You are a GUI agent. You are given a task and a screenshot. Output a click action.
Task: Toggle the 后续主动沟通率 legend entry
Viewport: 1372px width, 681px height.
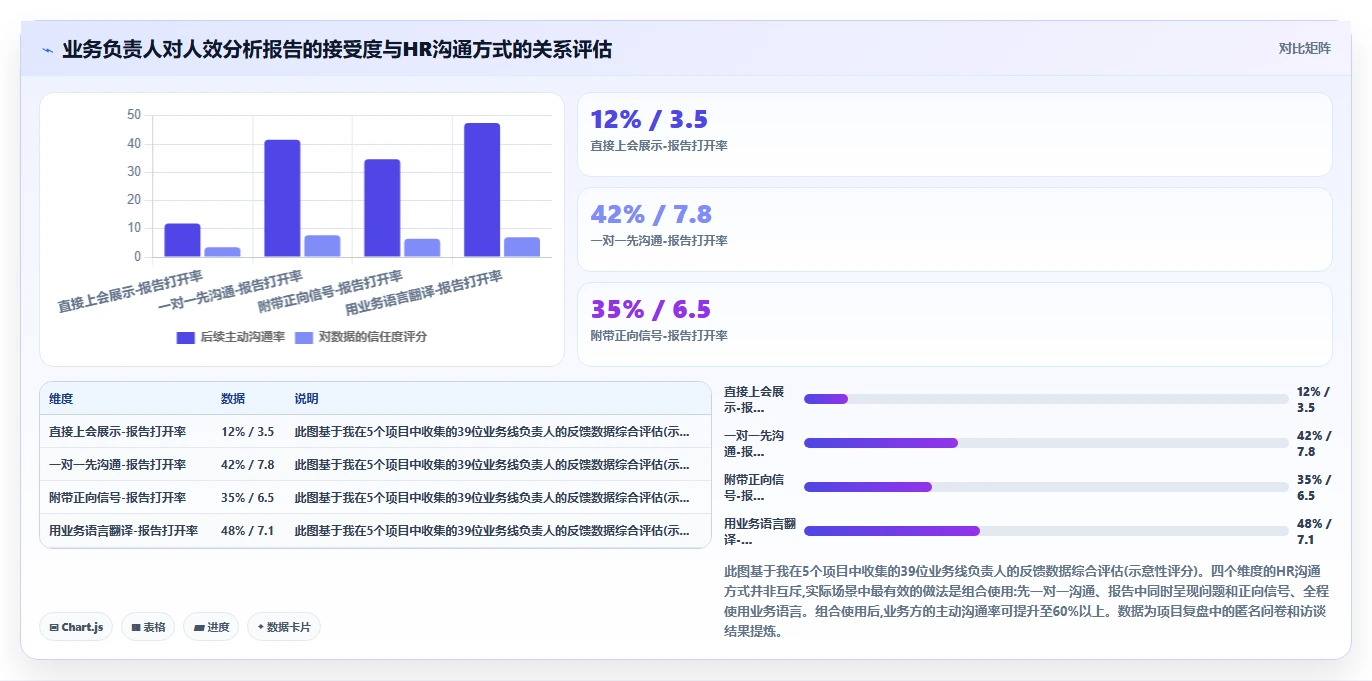point(231,337)
